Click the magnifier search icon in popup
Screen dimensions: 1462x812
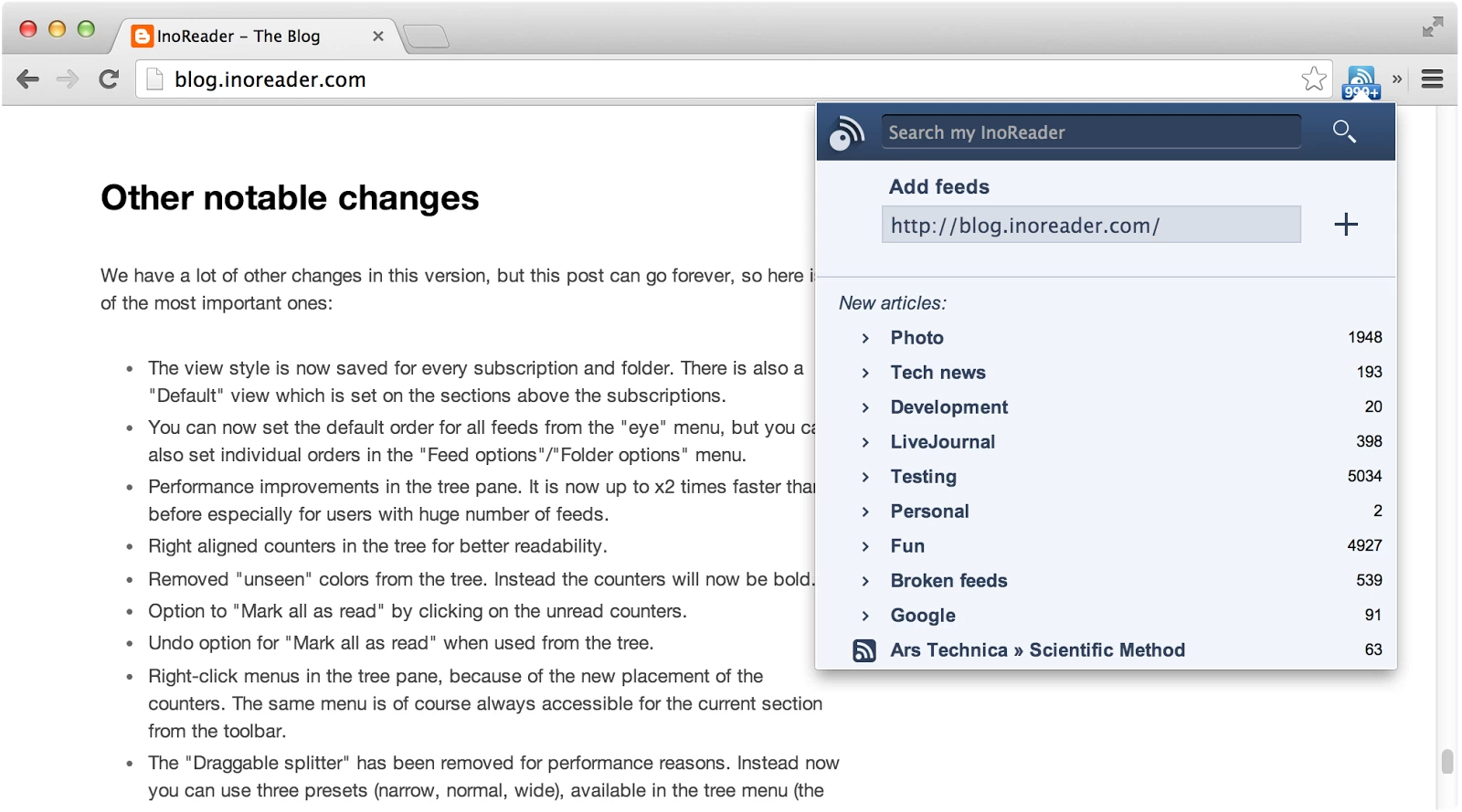pos(1344,132)
